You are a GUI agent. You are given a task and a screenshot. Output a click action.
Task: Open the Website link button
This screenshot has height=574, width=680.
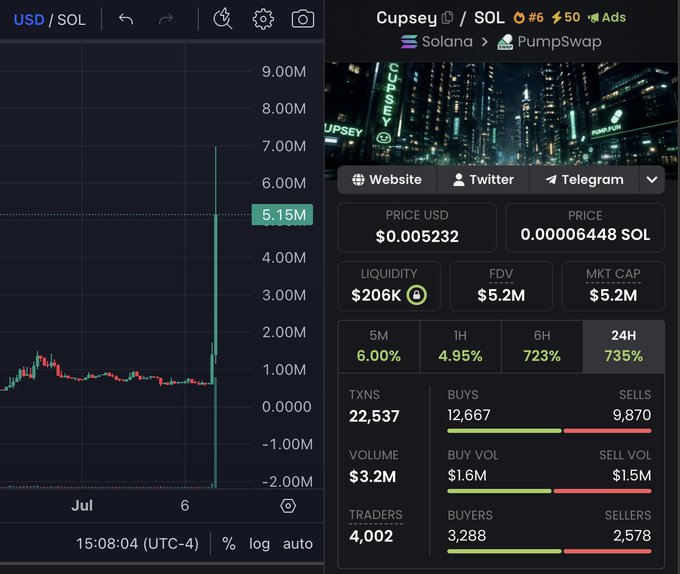click(387, 179)
